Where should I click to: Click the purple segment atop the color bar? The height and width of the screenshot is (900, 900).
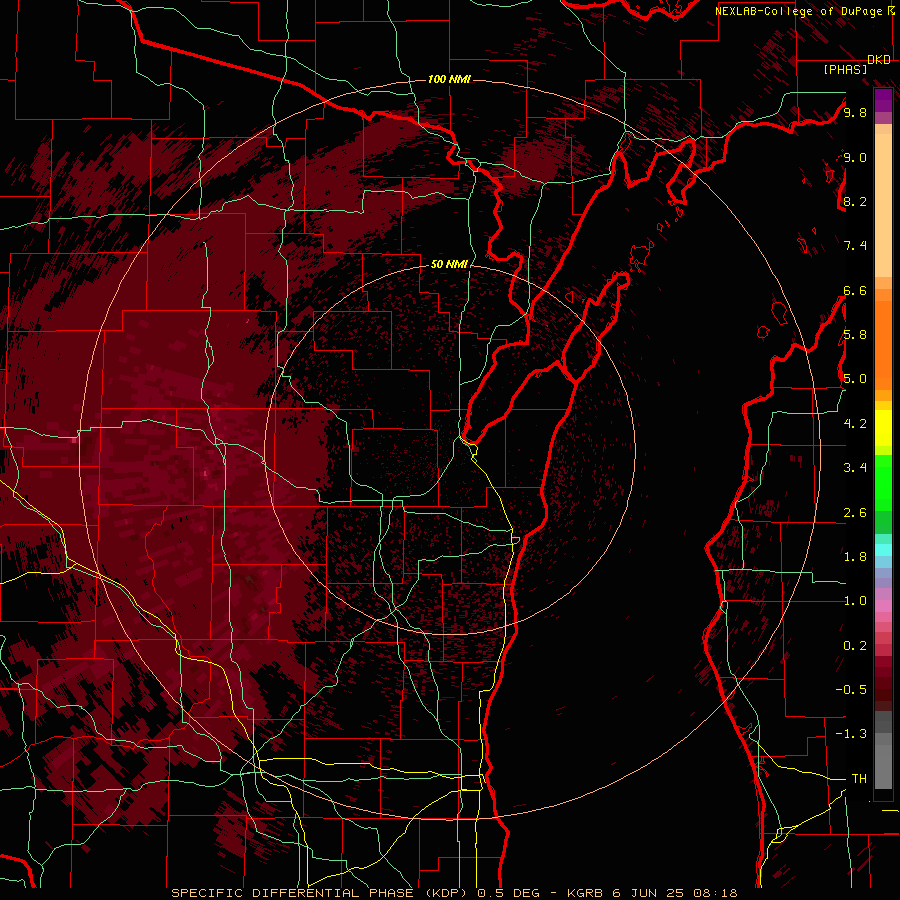883,100
